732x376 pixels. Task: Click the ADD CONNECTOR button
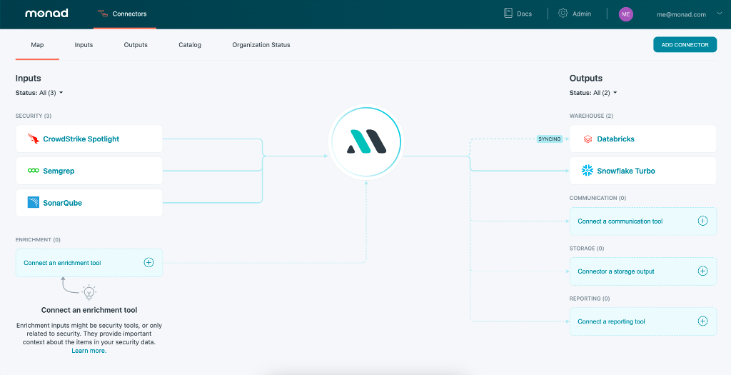click(x=685, y=45)
